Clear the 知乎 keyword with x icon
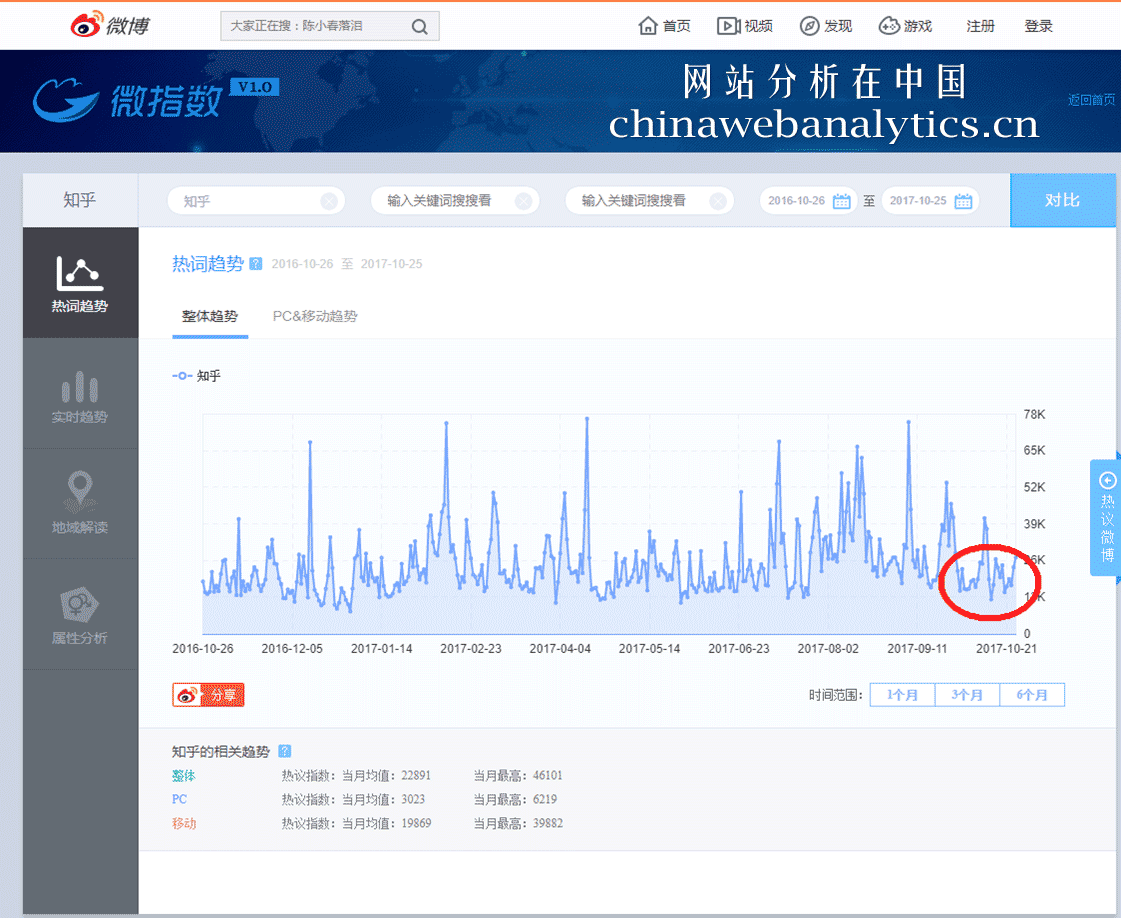1121x918 pixels. point(329,201)
